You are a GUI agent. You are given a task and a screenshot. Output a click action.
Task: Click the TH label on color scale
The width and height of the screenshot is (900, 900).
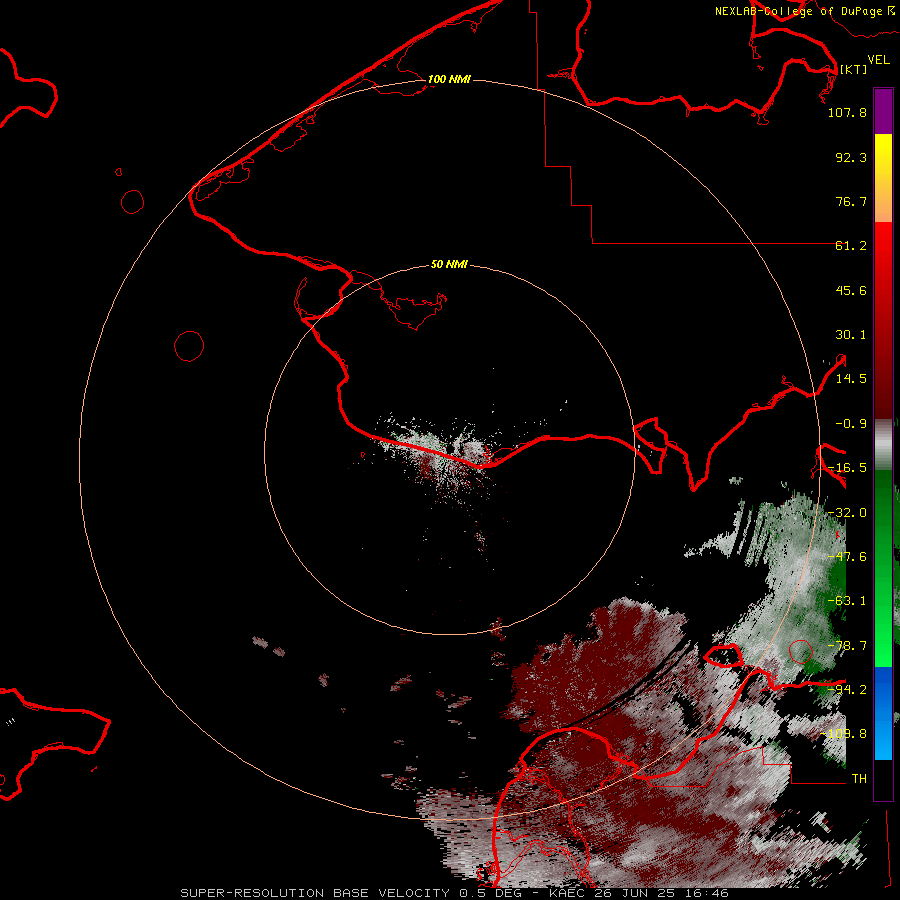coord(859,779)
